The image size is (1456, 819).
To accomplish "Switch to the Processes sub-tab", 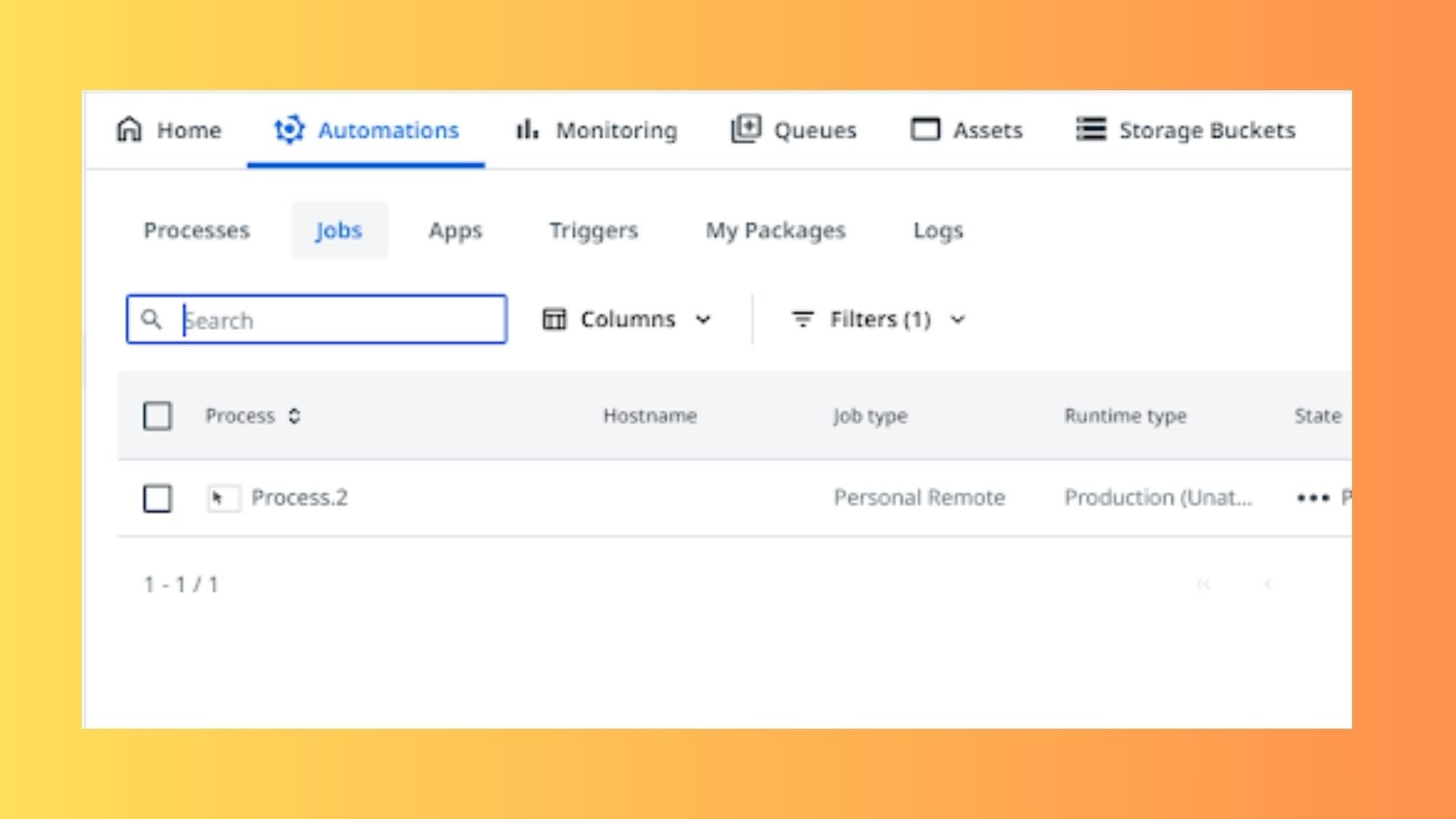I will click(196, 231).
